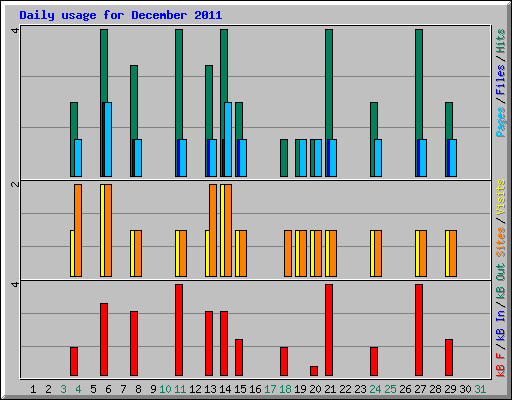512x400 pixels.
Task: Click the "4" axis value of the kB chart
Action: pos(15,284)
